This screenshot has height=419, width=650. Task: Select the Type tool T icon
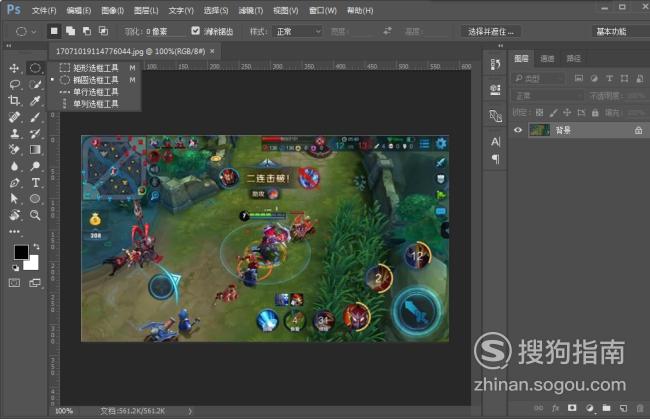pyautogui.click(x=36, y=182)
